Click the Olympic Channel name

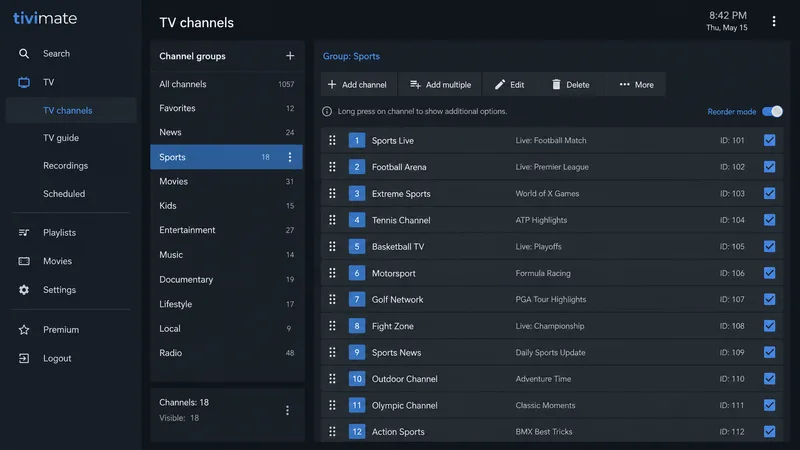[x=405, y=406]
